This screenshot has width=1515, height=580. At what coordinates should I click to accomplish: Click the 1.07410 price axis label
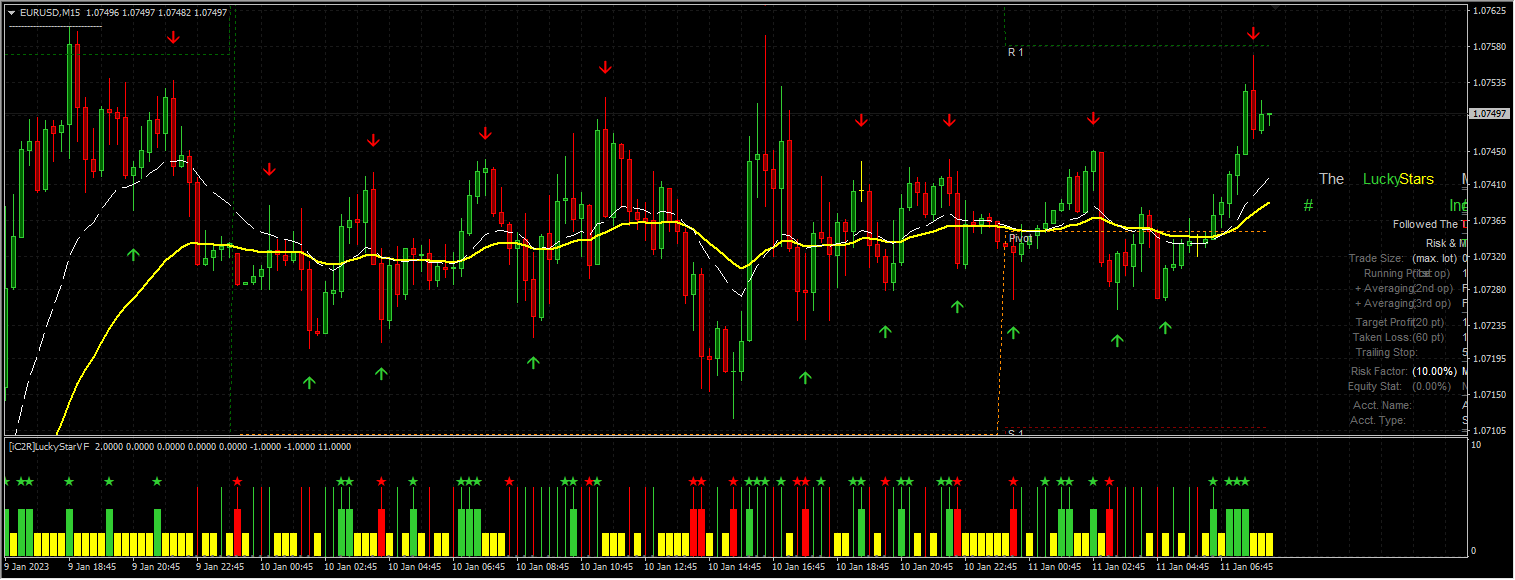click(1489, 185)
